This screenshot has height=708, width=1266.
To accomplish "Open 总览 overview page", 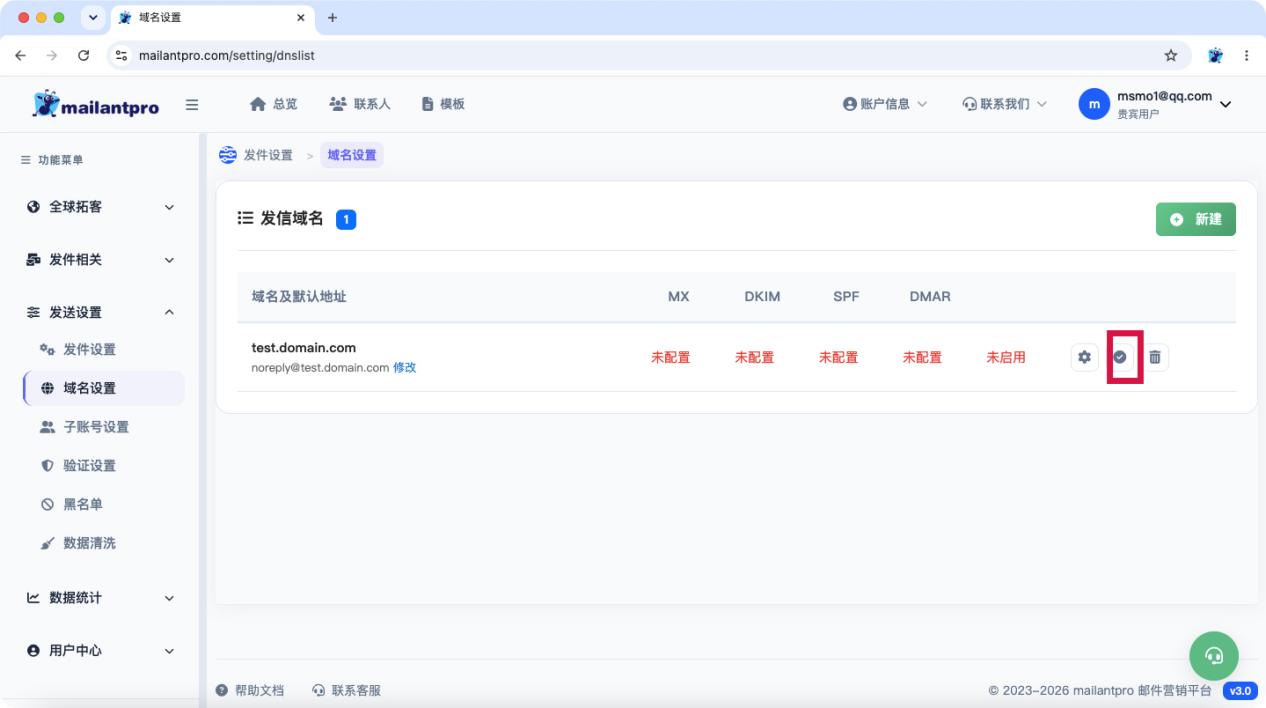I will click(x=273, y=104).
